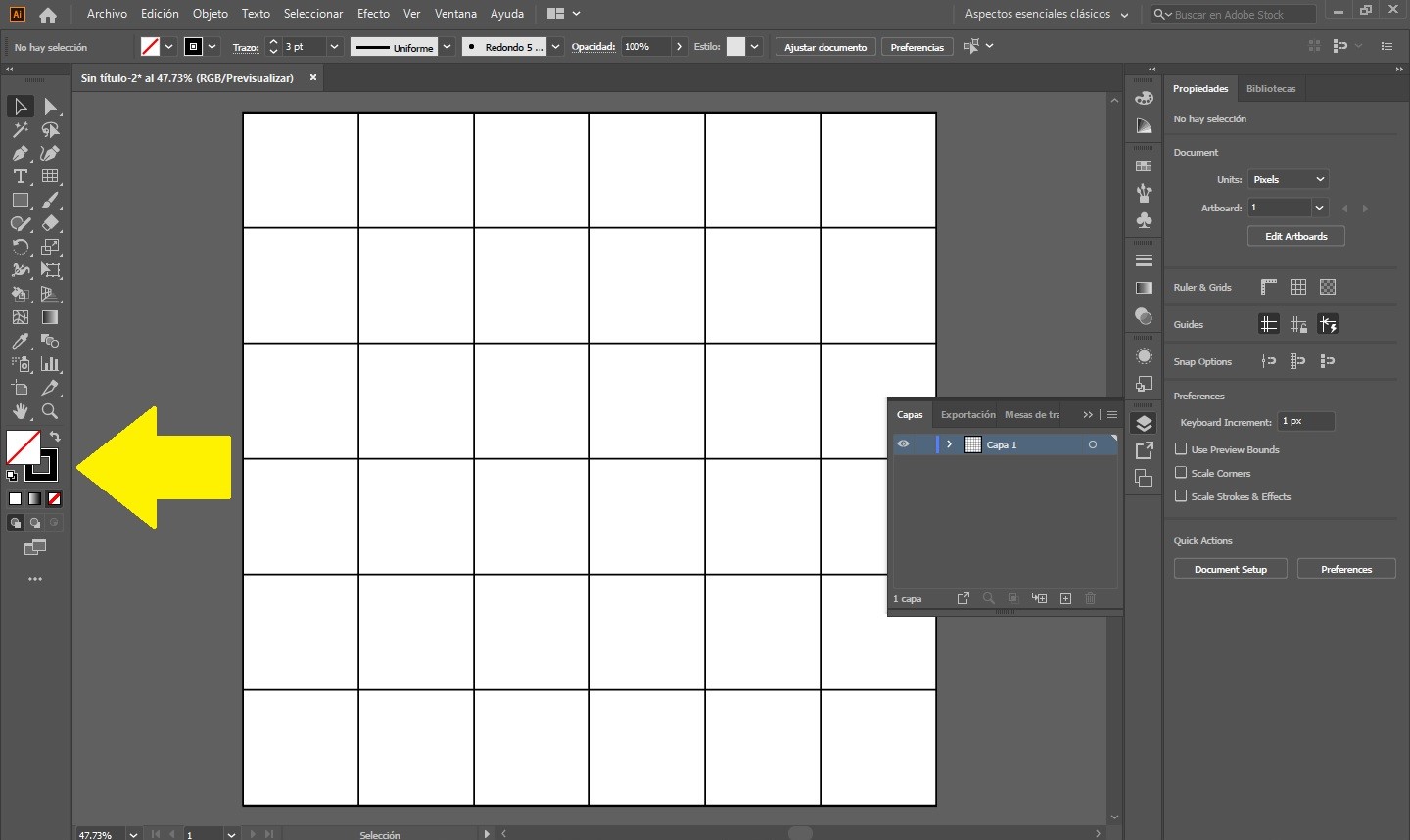Pick the Perspective Grid tool
This screenshot has width=1410, height=840.
pyautogui.click(x=50, y=294)
